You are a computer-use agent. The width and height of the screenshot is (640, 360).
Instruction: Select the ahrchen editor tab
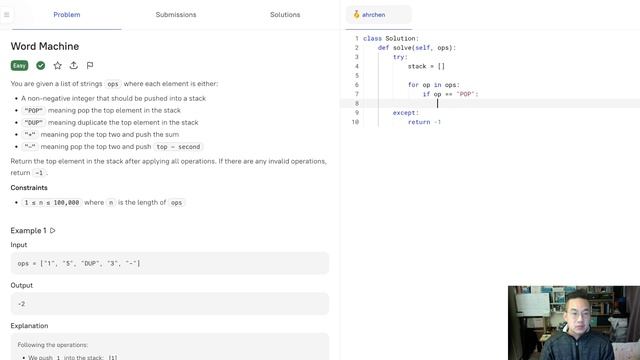(378, 15)
